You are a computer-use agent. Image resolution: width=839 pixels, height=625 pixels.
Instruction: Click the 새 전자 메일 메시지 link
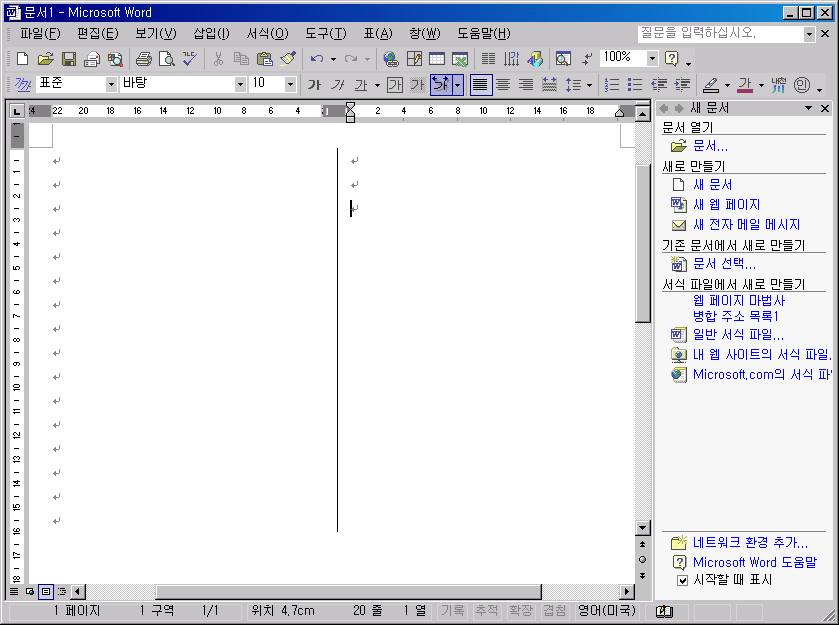[x=746, y=224]
